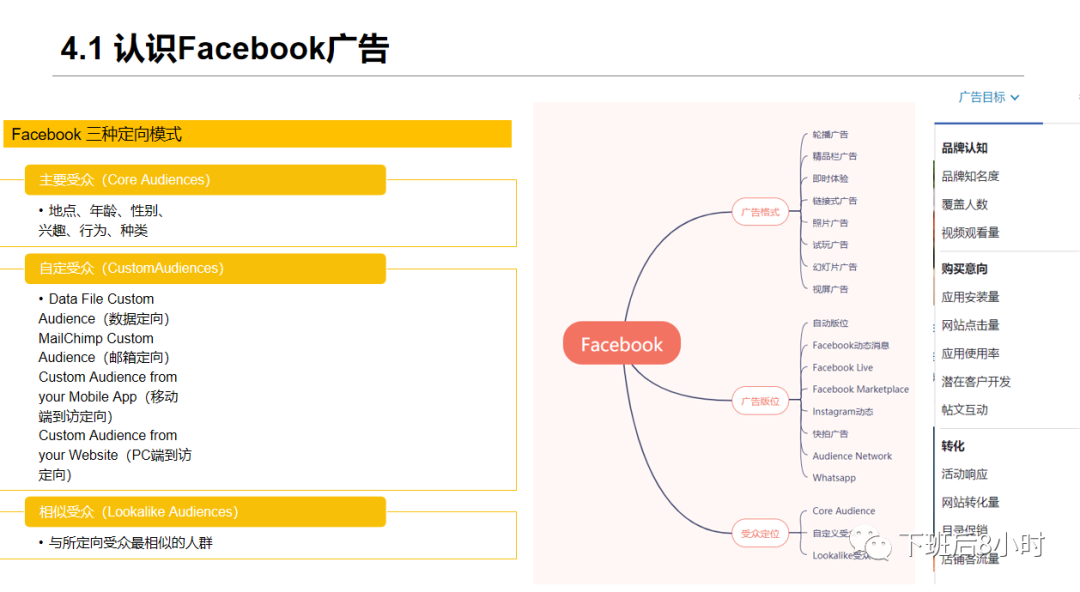Click the Audience Network leaf
The height and width of the screenshot is (592, 1080).
(x=852, y=456)
